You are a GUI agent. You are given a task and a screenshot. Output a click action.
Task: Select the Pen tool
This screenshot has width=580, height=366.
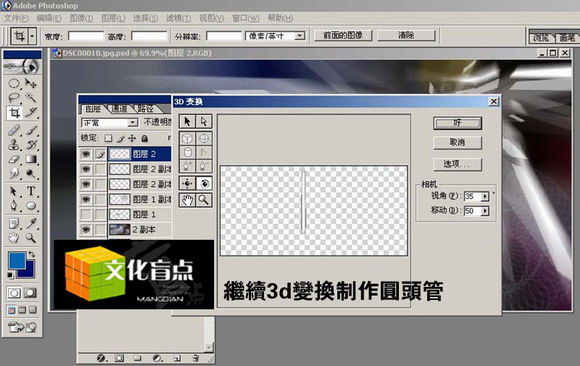14,206
